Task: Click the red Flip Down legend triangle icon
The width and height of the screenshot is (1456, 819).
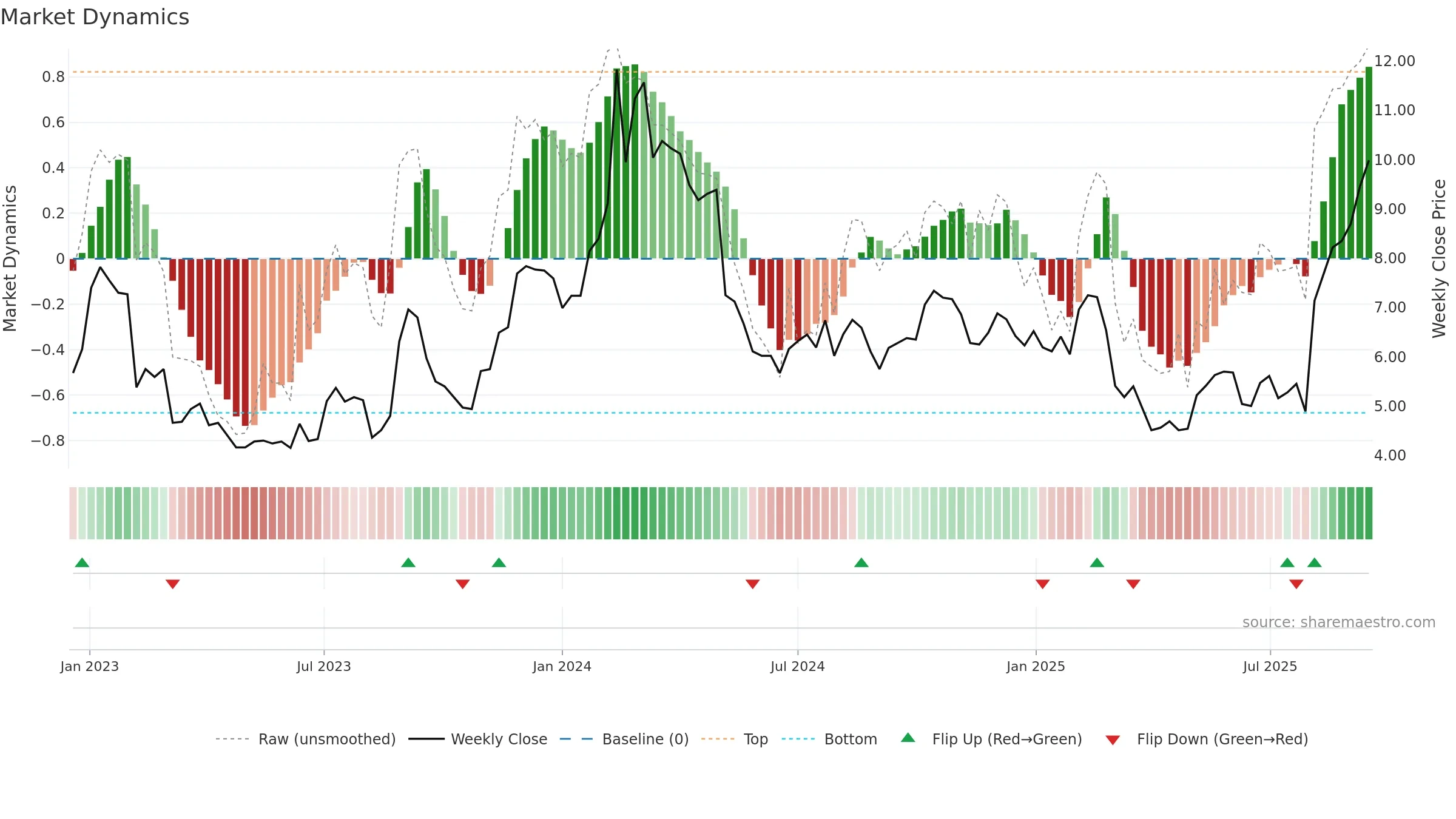Action: click(x=1113, y=740)
